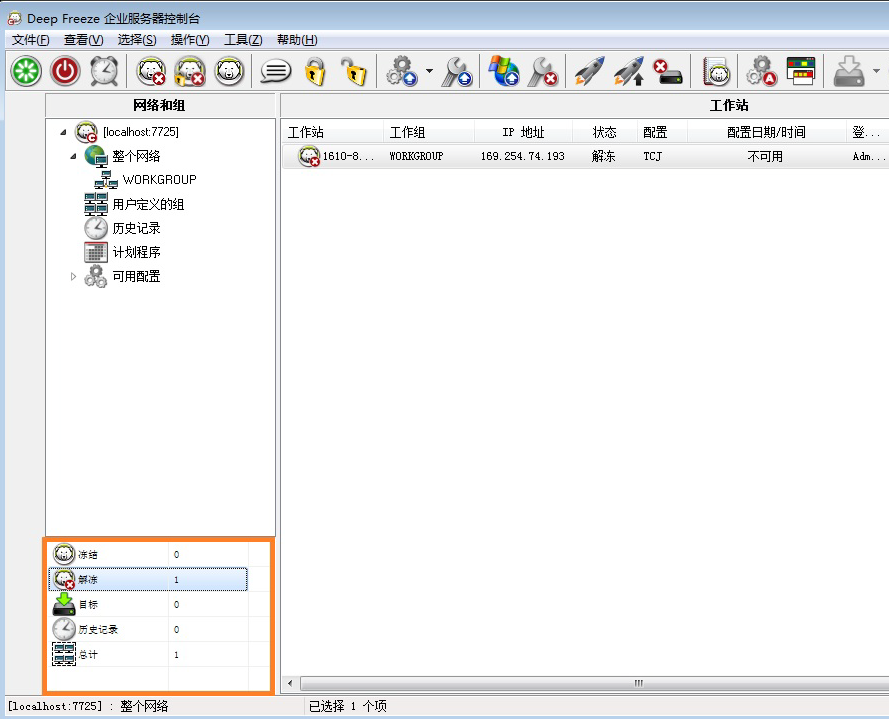This screenshot has width=889, height=719.
Task: Click the 不可用 date cell
Action: click(765, 157)
